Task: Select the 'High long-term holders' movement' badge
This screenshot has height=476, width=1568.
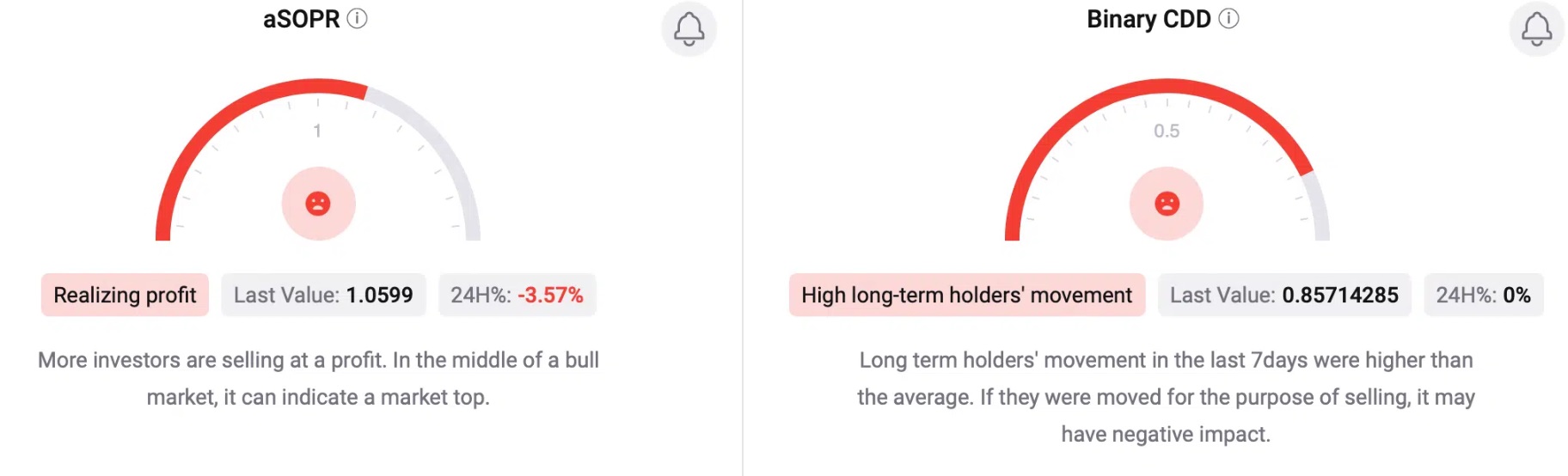Action: [967, 295]
